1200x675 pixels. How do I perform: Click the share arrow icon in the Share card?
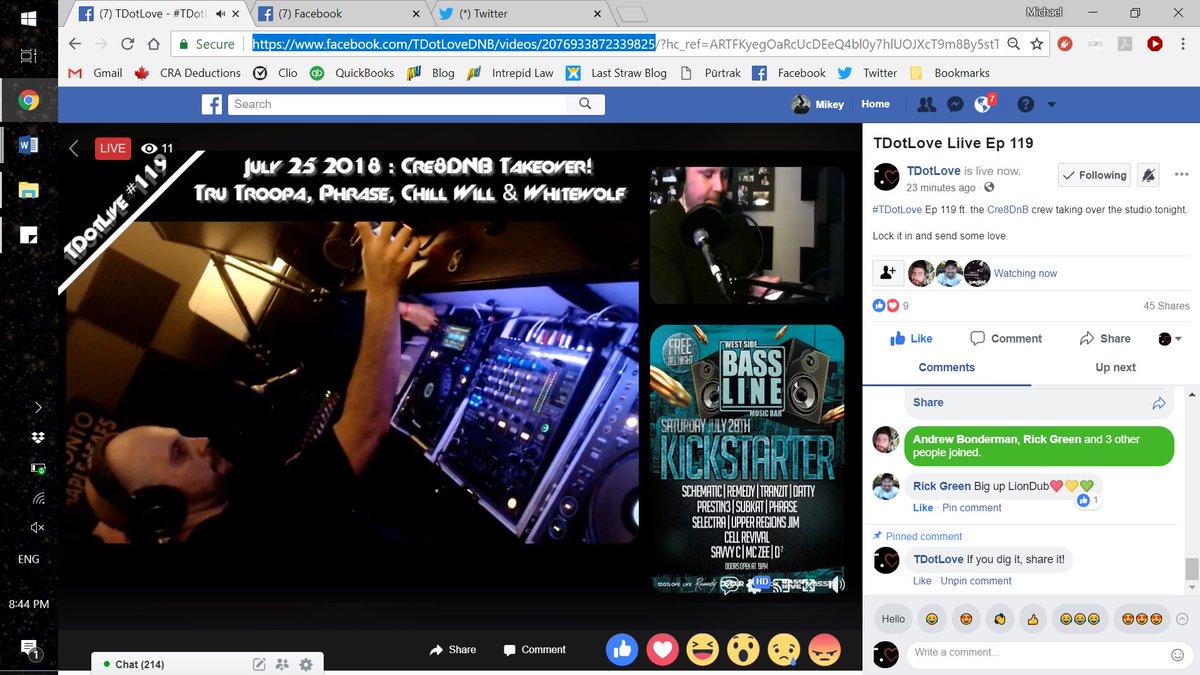[x=1159, y=403]
